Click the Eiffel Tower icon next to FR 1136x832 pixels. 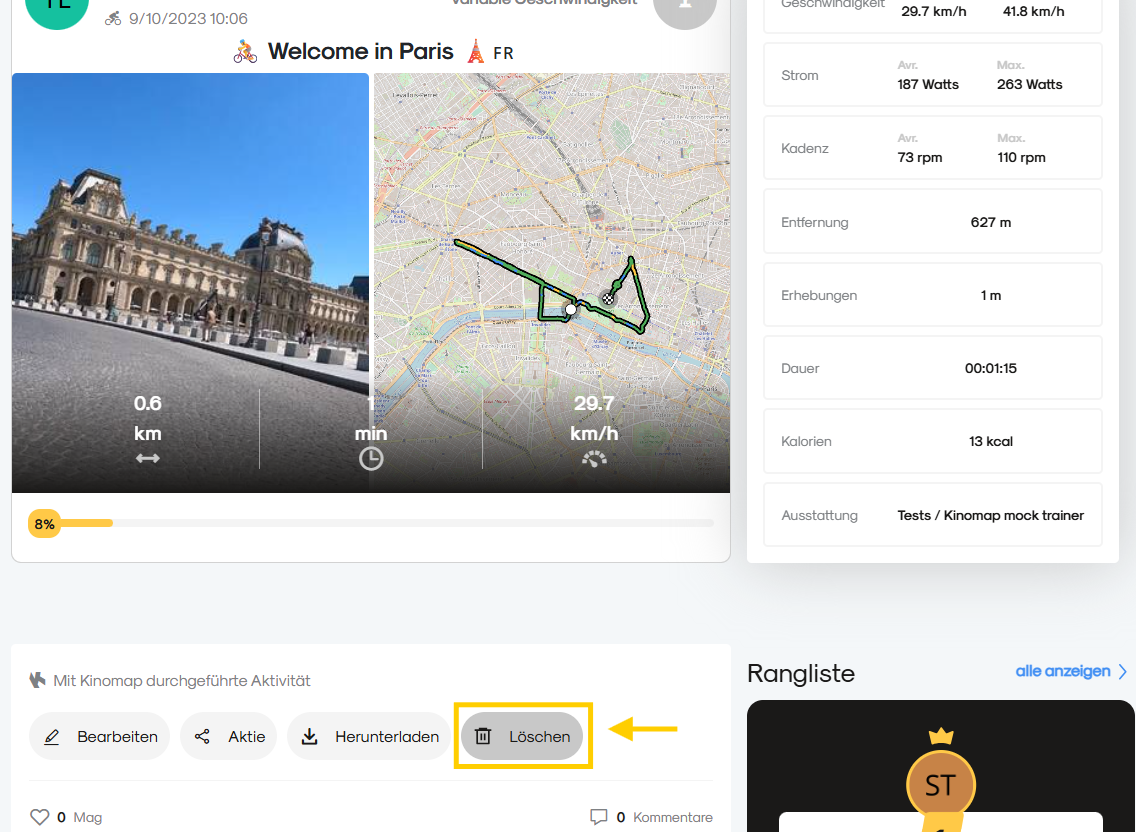(475, 51)
